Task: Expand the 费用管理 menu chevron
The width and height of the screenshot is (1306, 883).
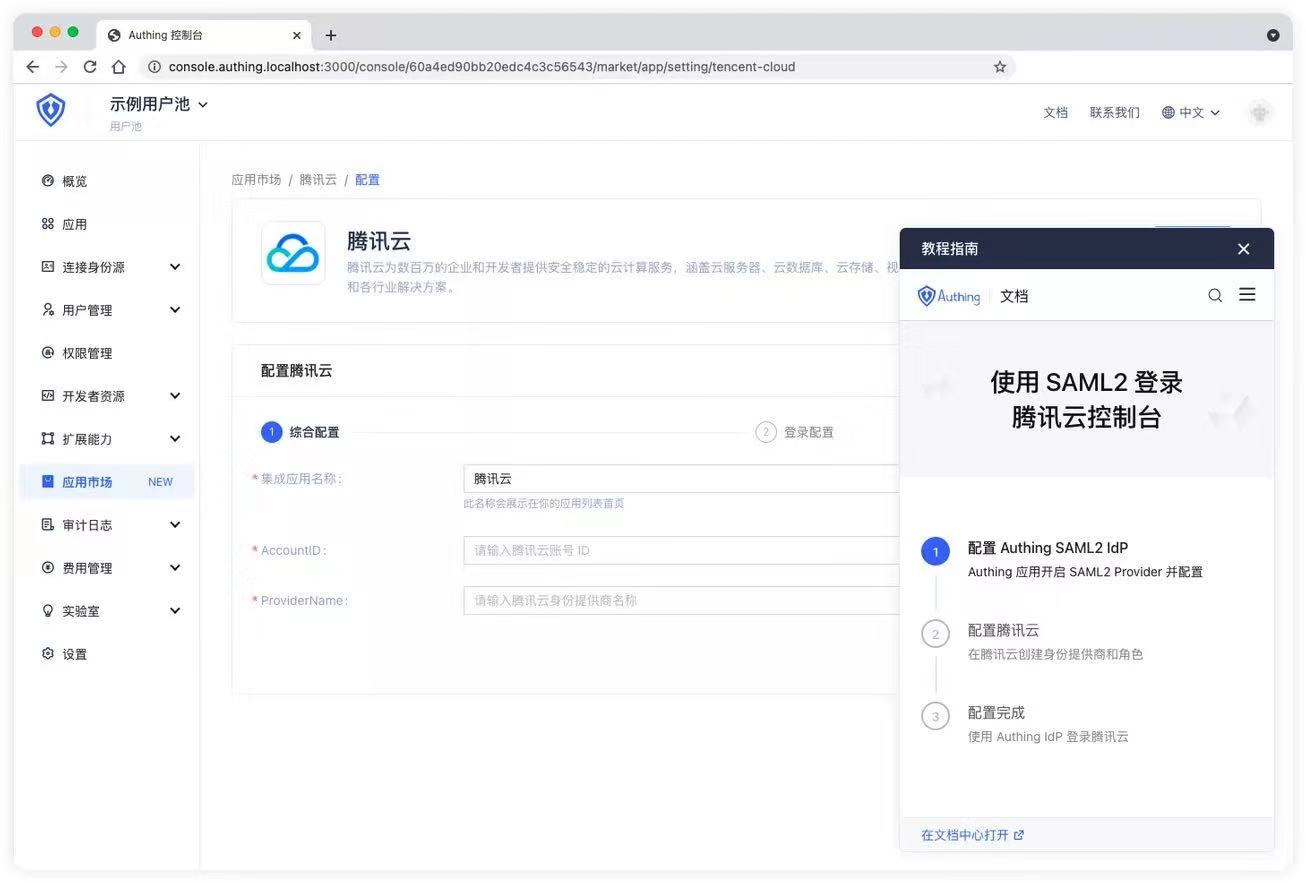Action: (175, 568)
